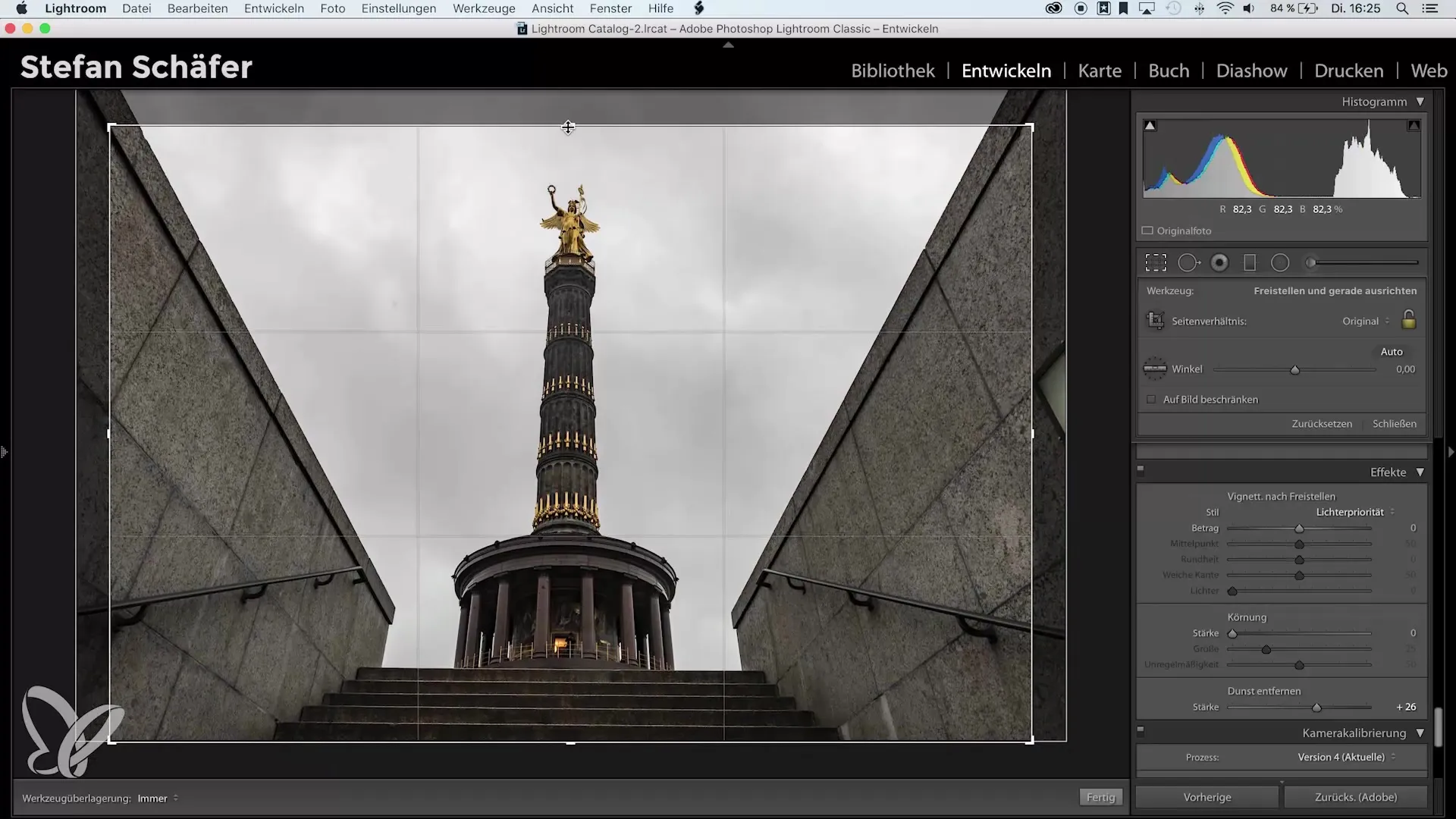Select the Red Eye Correction tool
This screenshot has height=819, width=1456.
tap(1219, 262)
